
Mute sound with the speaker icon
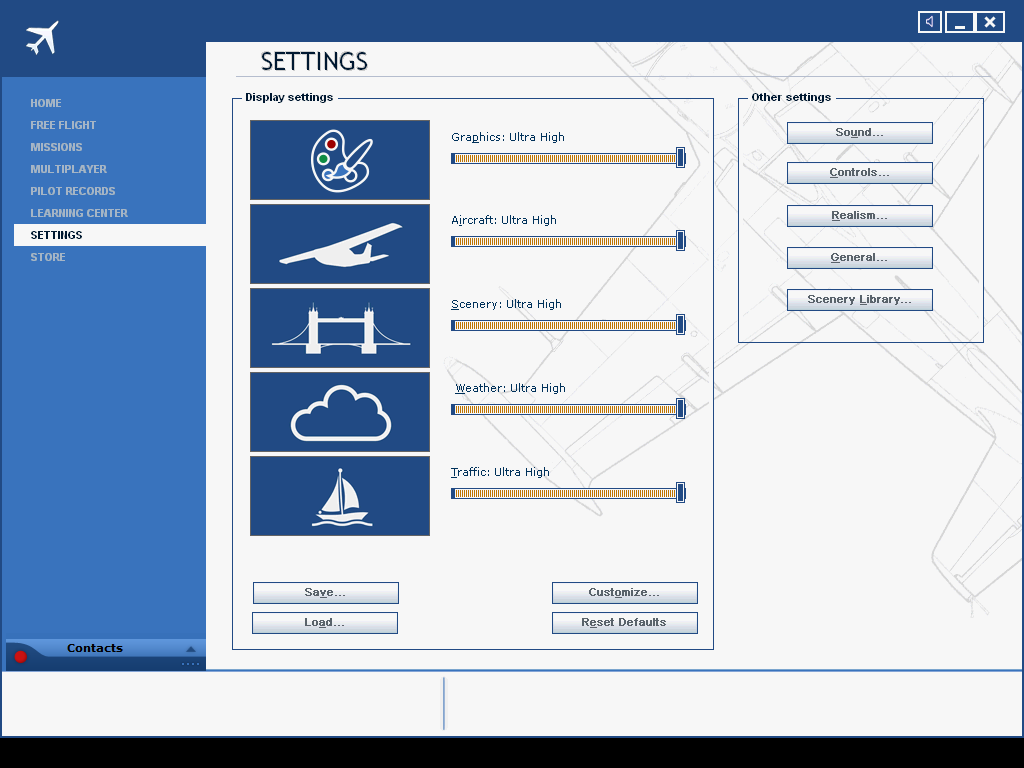click(930, 22)
